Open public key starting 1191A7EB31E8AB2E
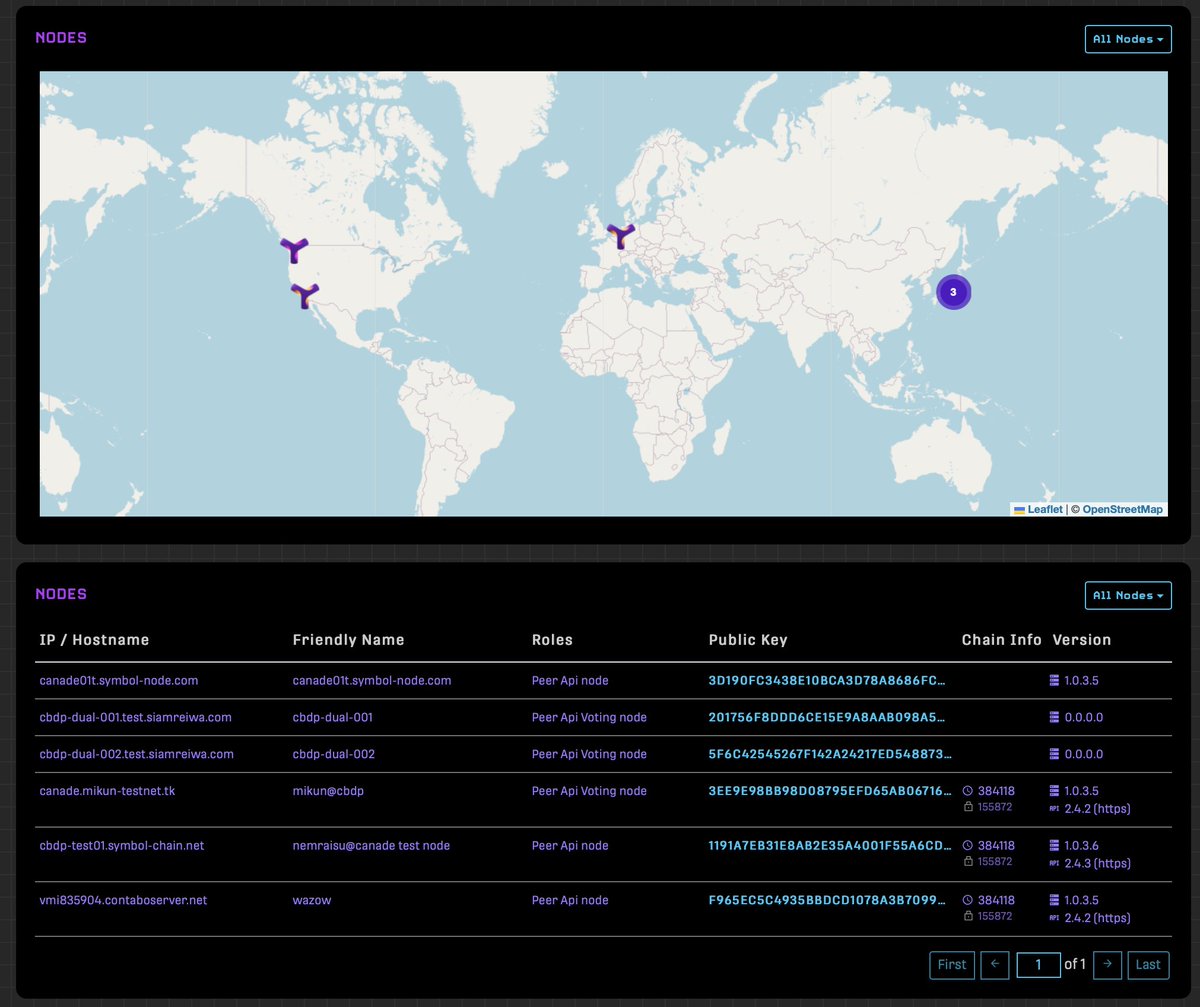This screenshot has width=1200, height=1007. tap(831, 846)
